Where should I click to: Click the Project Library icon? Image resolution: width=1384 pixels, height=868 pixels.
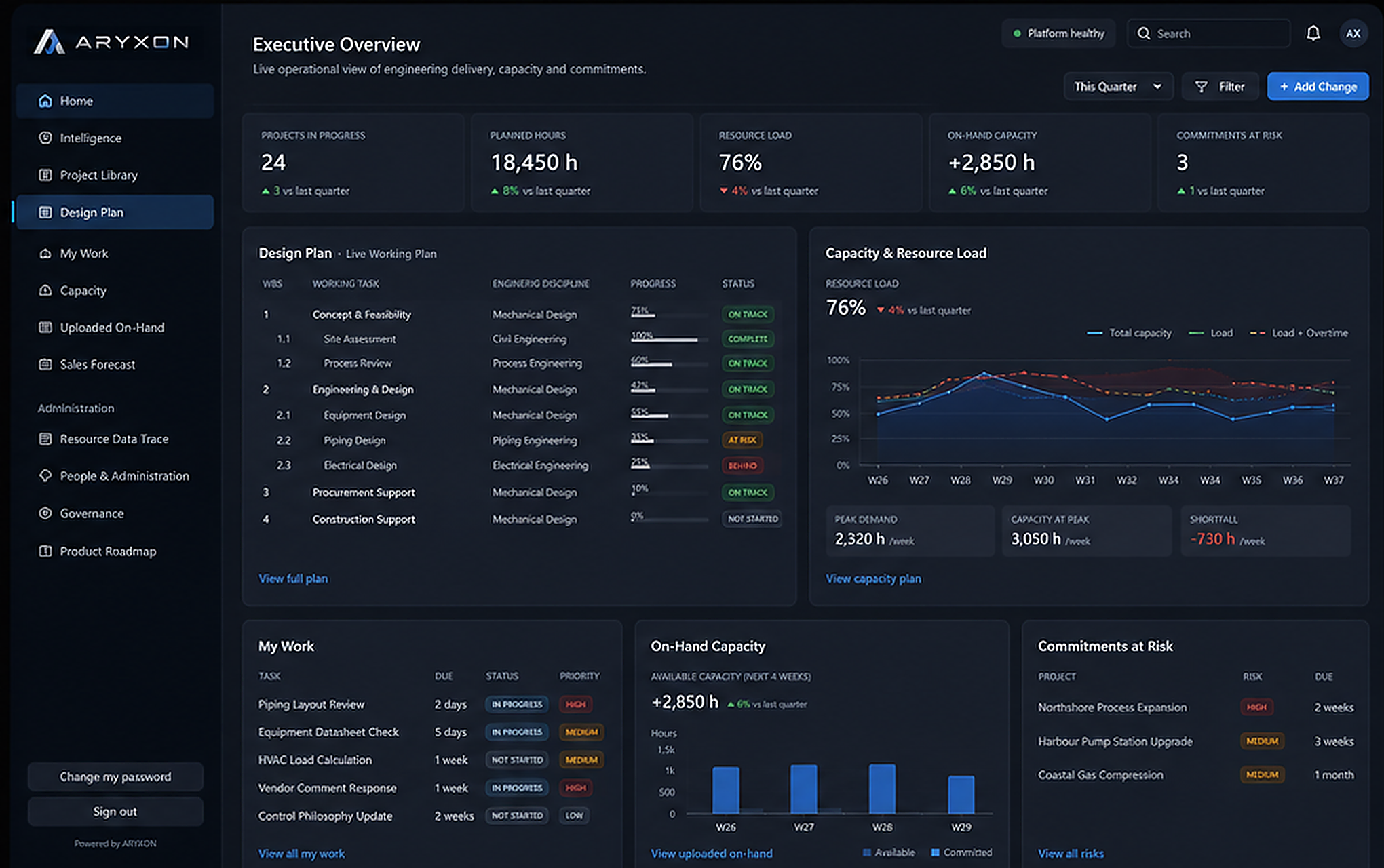(x=45, y=175)
